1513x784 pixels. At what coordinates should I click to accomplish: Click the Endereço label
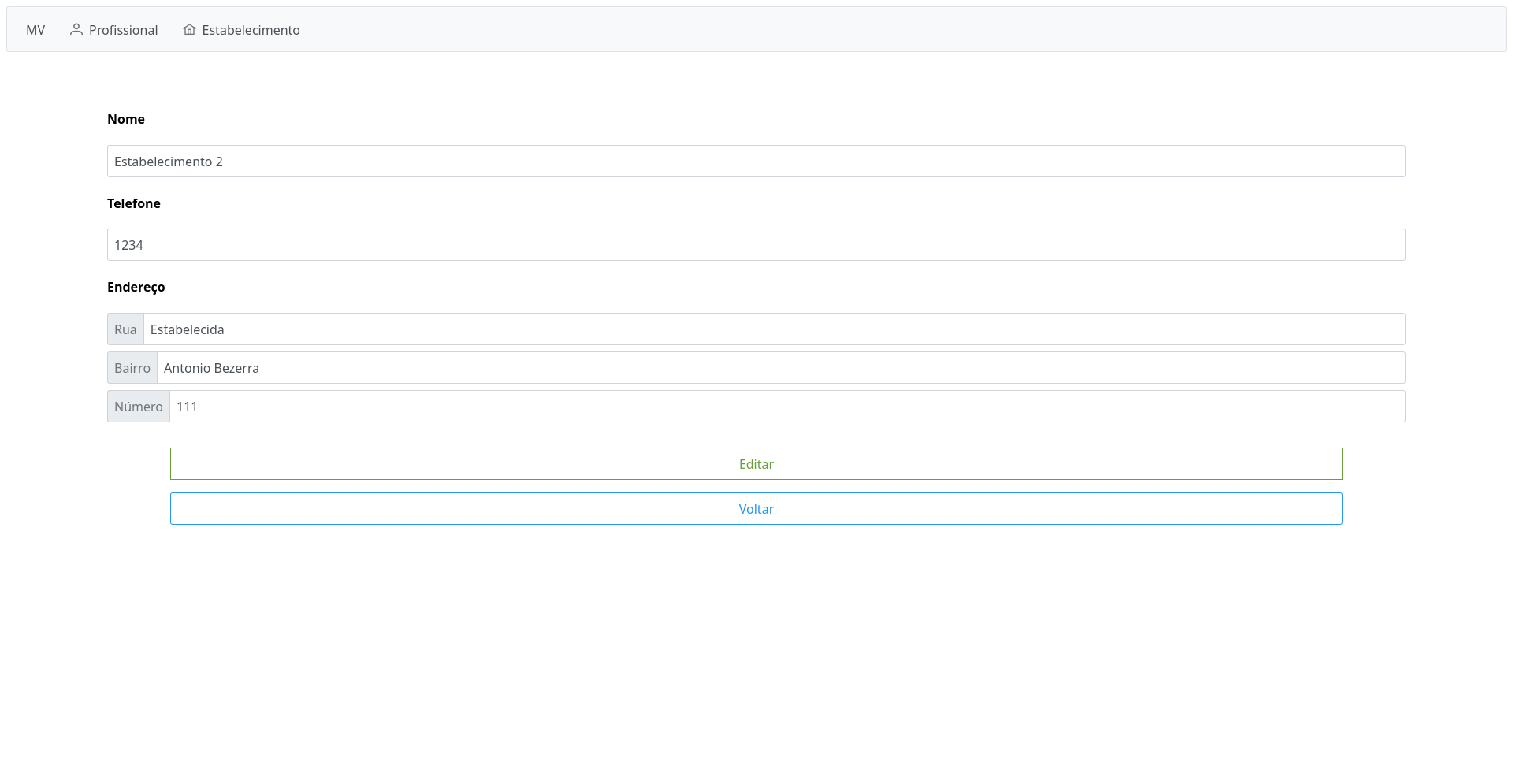tap(136, 287)
